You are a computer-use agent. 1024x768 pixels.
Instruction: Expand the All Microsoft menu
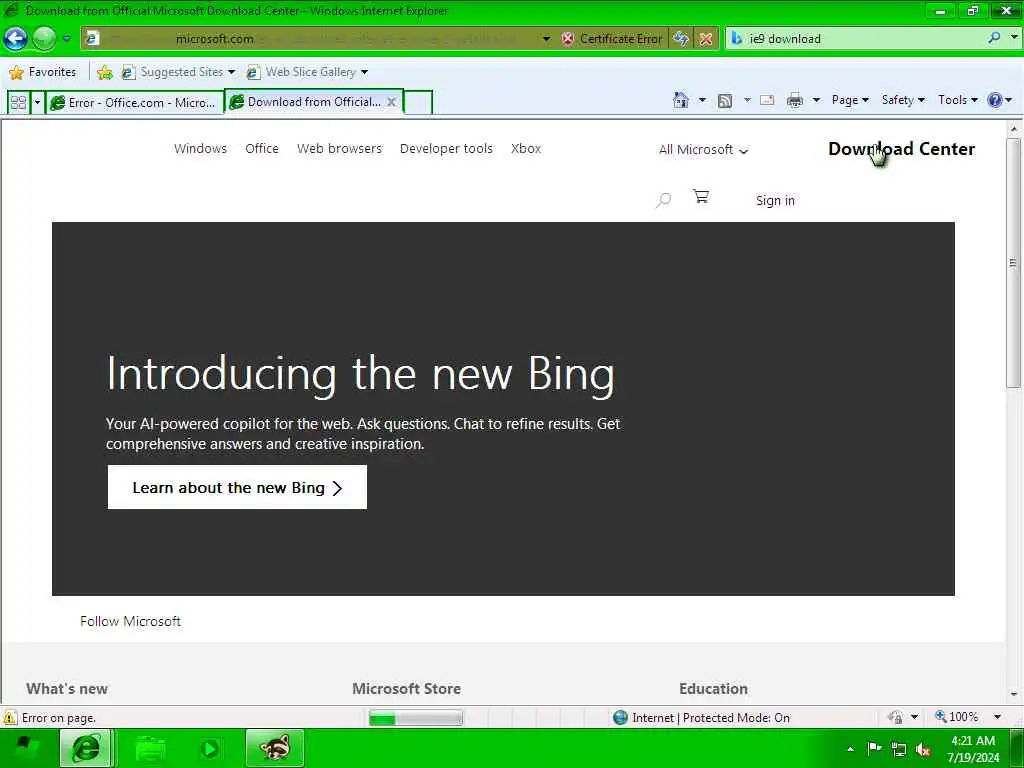(703, 150)
